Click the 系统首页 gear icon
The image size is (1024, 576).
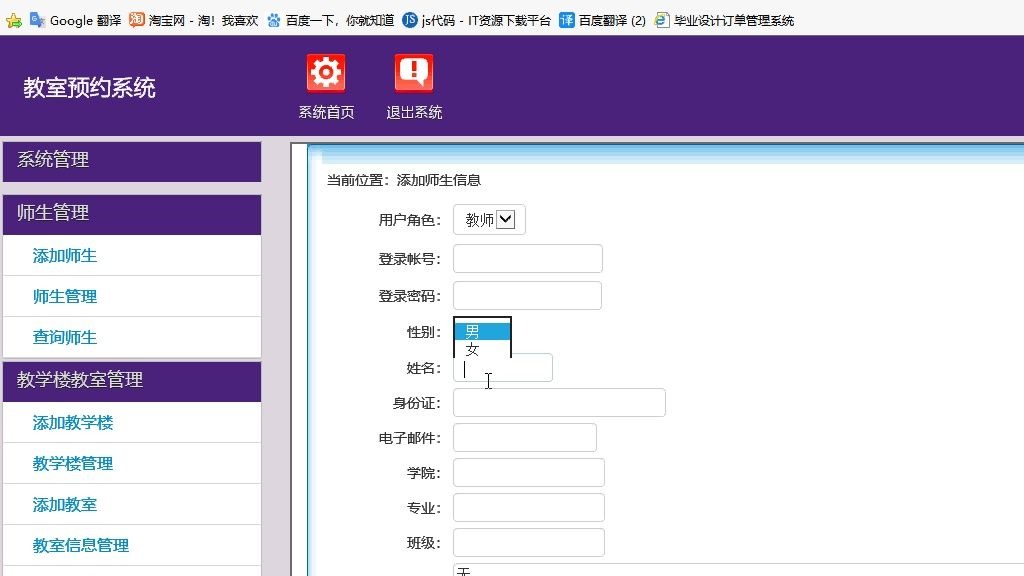[324, 72]
